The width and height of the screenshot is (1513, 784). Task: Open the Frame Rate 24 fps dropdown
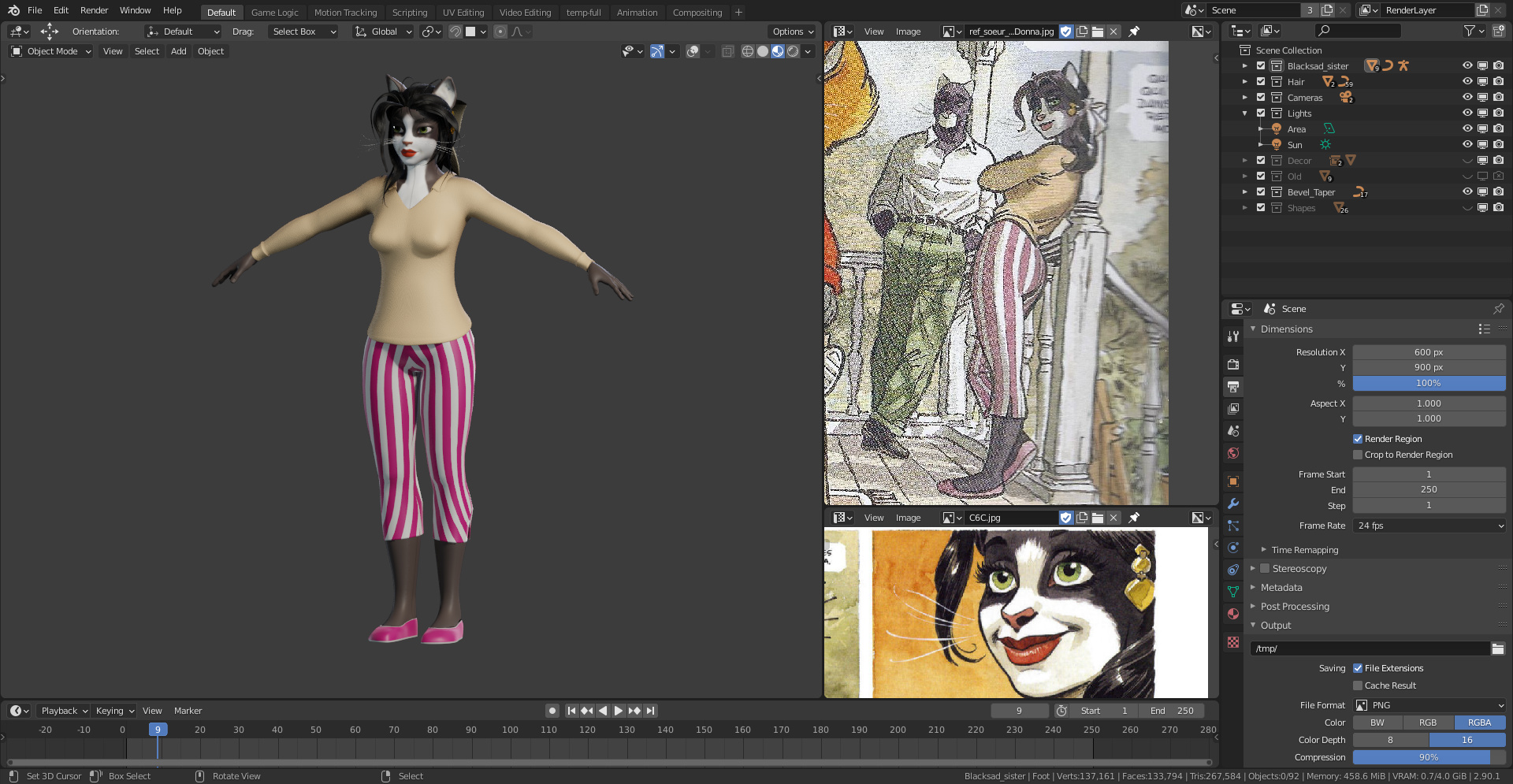point(1429,526)
